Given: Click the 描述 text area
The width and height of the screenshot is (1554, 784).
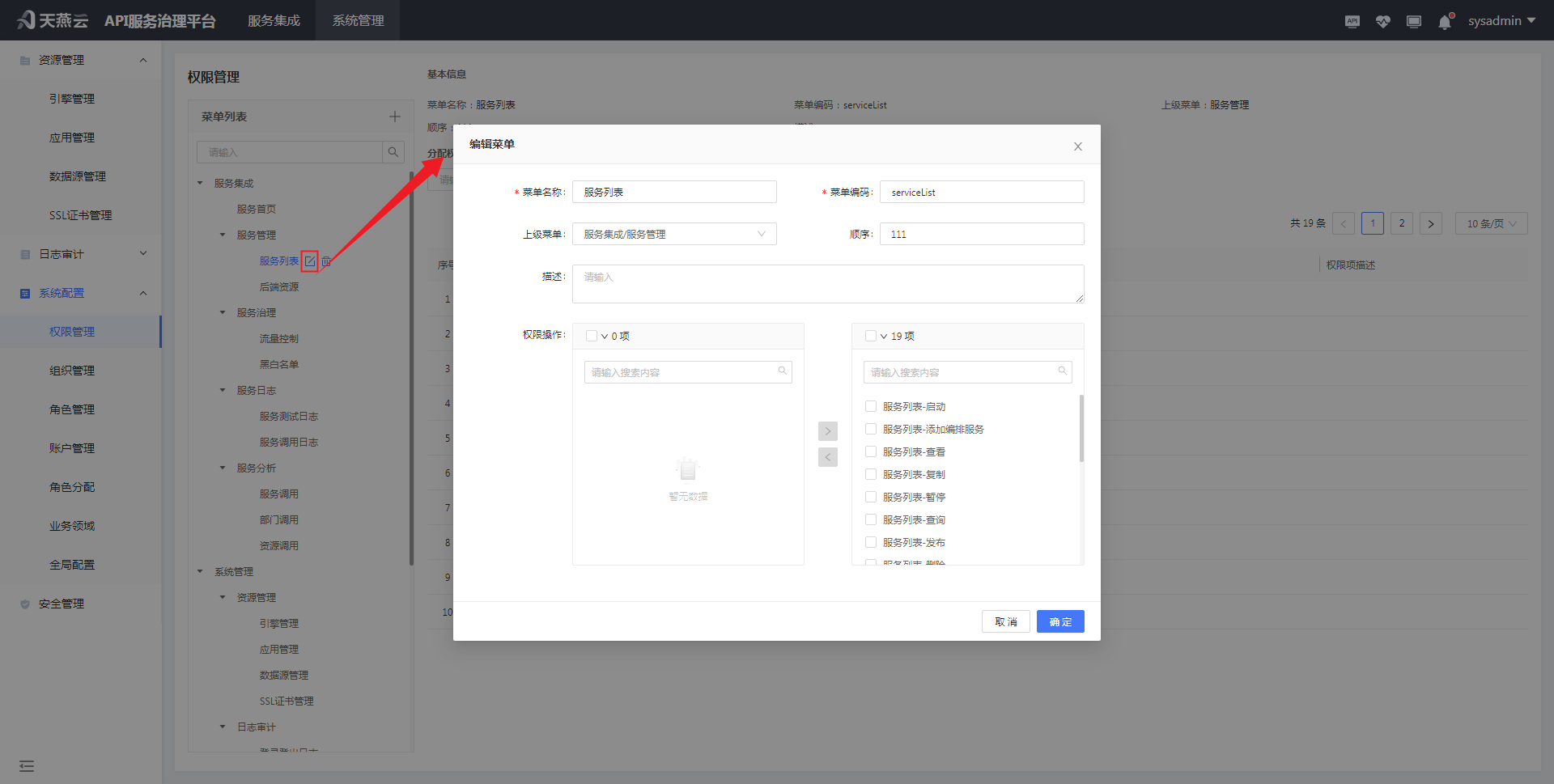Looking at the screenshot, I should pyautogui.click(x=827, y=284).
